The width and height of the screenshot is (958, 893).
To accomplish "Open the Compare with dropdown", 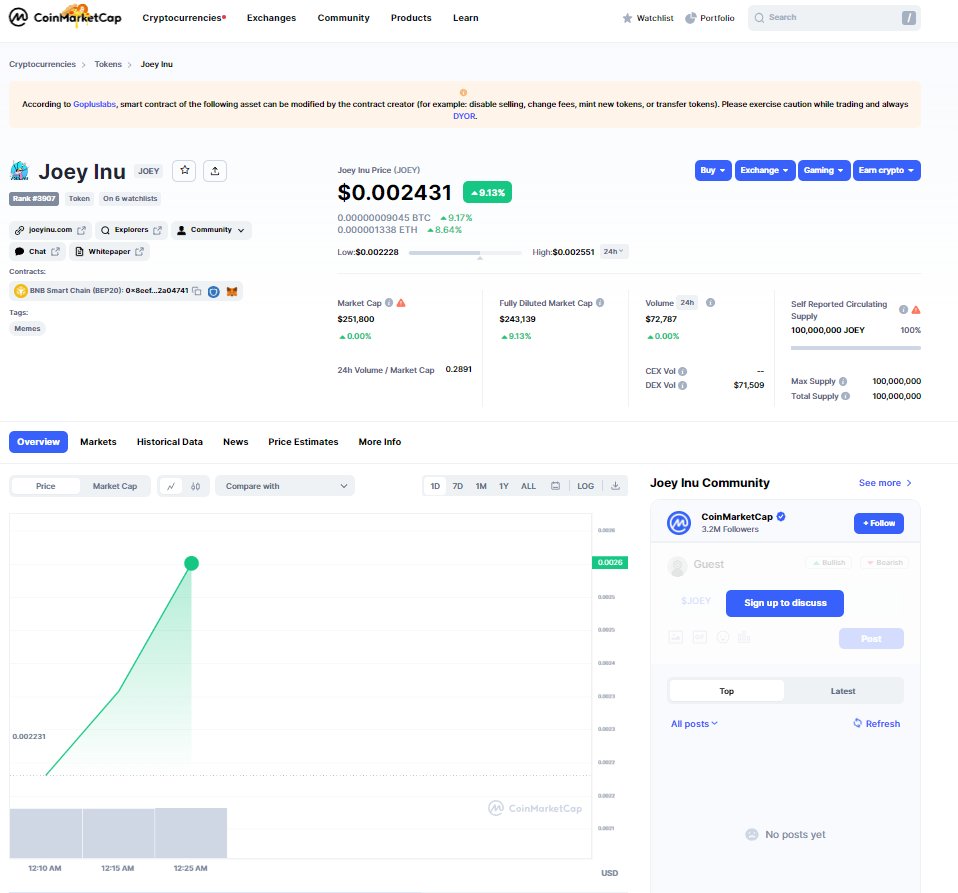I will coord(285,486).
